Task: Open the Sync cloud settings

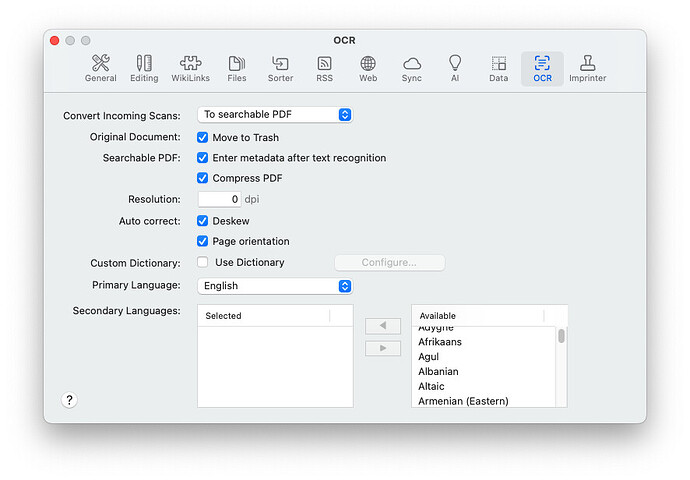Action: click(411, 68)
